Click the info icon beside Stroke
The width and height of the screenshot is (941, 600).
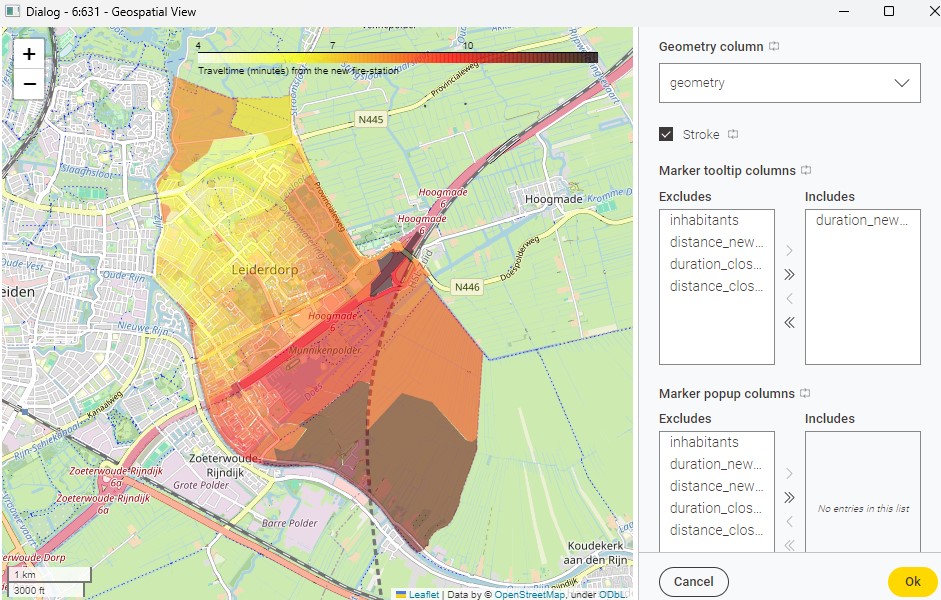pyautogui.click(x=733, y=135)
